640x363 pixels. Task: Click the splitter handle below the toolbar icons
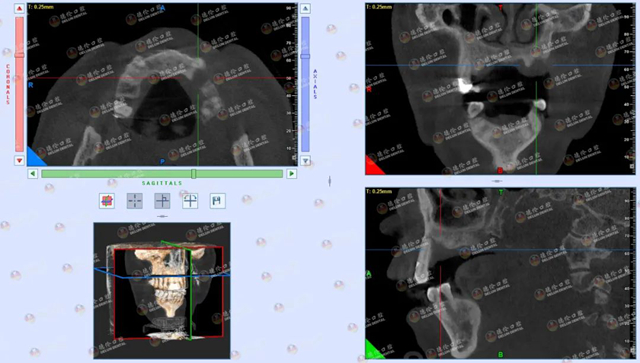tap(162, 216)
